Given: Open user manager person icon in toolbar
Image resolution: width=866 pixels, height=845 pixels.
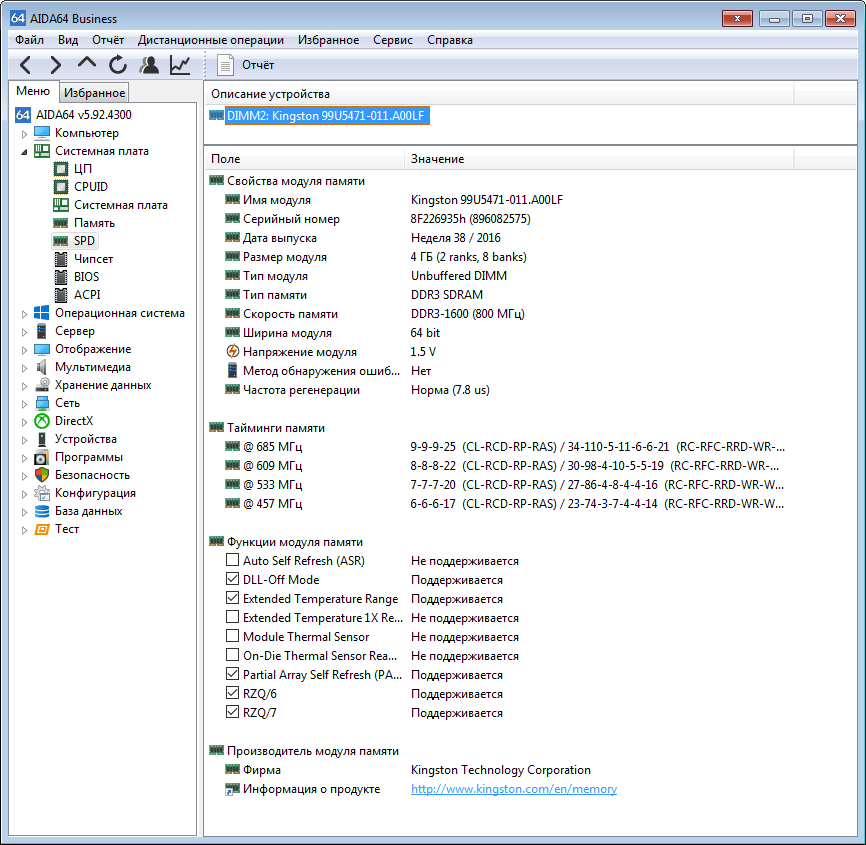Looking at the screenshot, I should point(149,65).
